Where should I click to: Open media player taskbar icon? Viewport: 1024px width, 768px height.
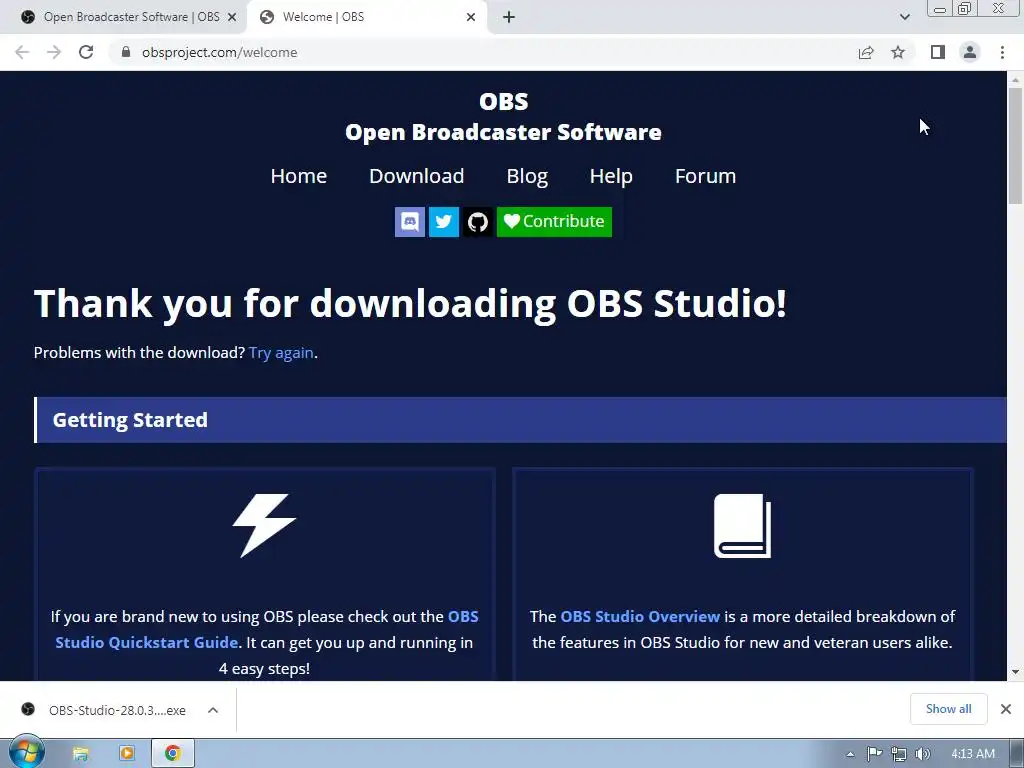tap(127, 754)
